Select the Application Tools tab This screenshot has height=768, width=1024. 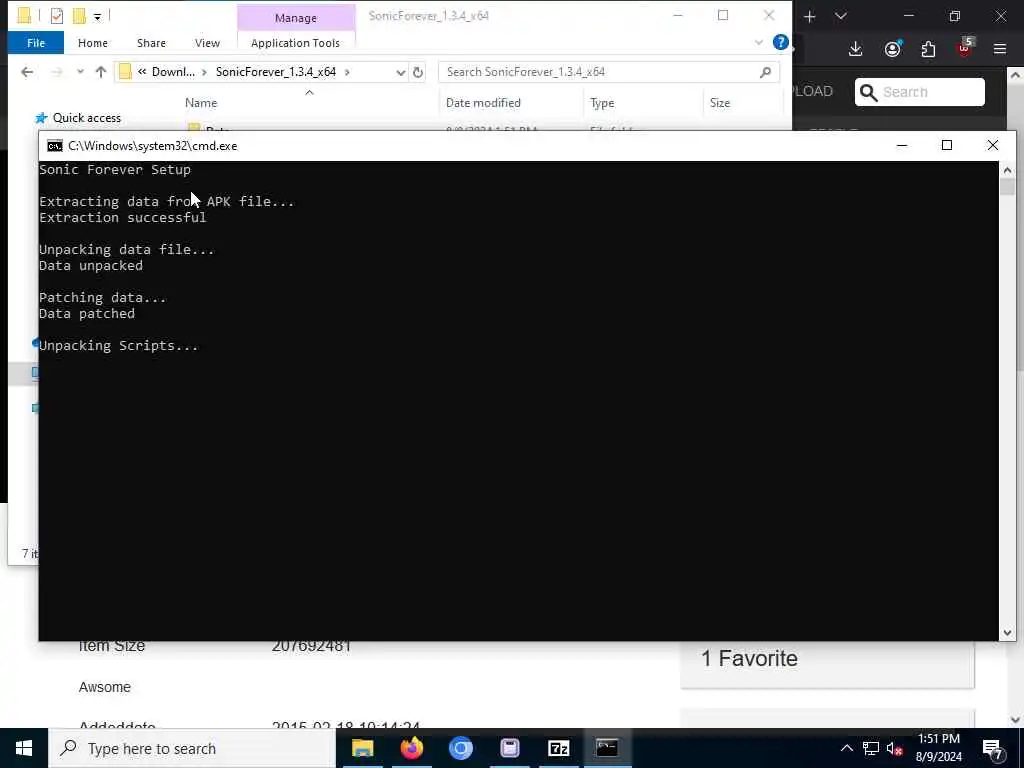coord(295,43)
